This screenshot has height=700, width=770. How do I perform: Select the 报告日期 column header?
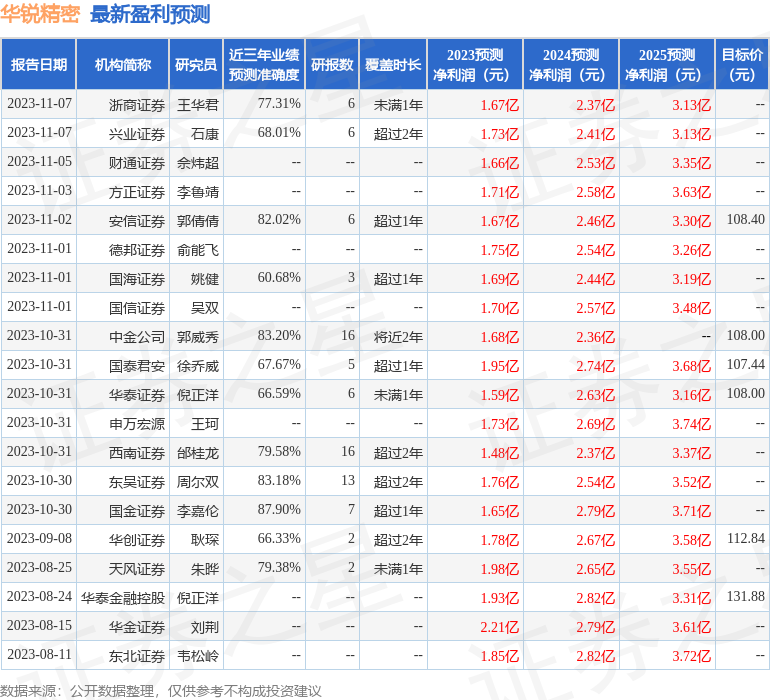(39, 64)
